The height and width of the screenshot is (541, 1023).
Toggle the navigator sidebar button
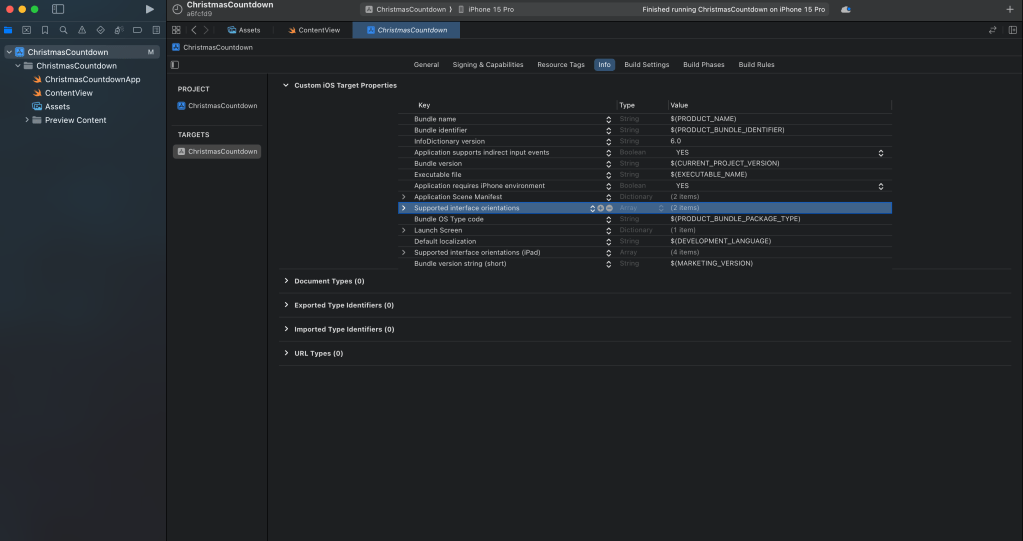click(58, 9)
